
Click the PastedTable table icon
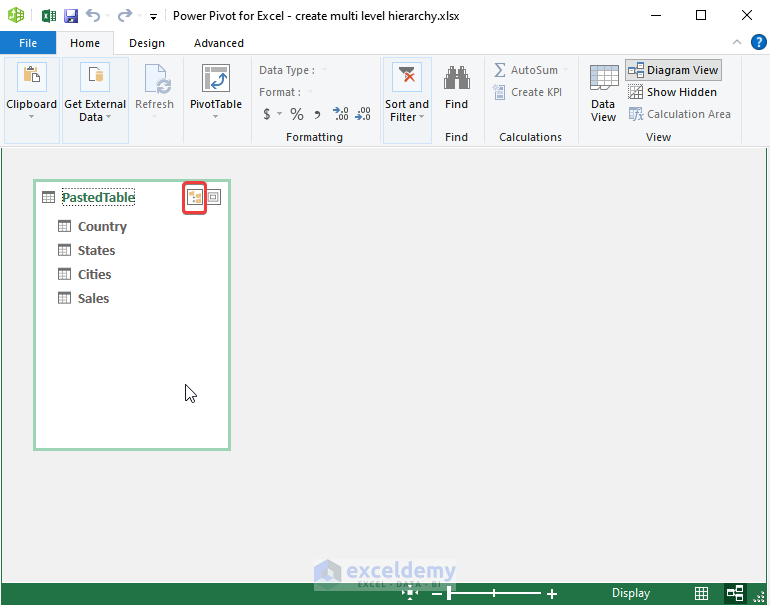[x=49, y=197]
